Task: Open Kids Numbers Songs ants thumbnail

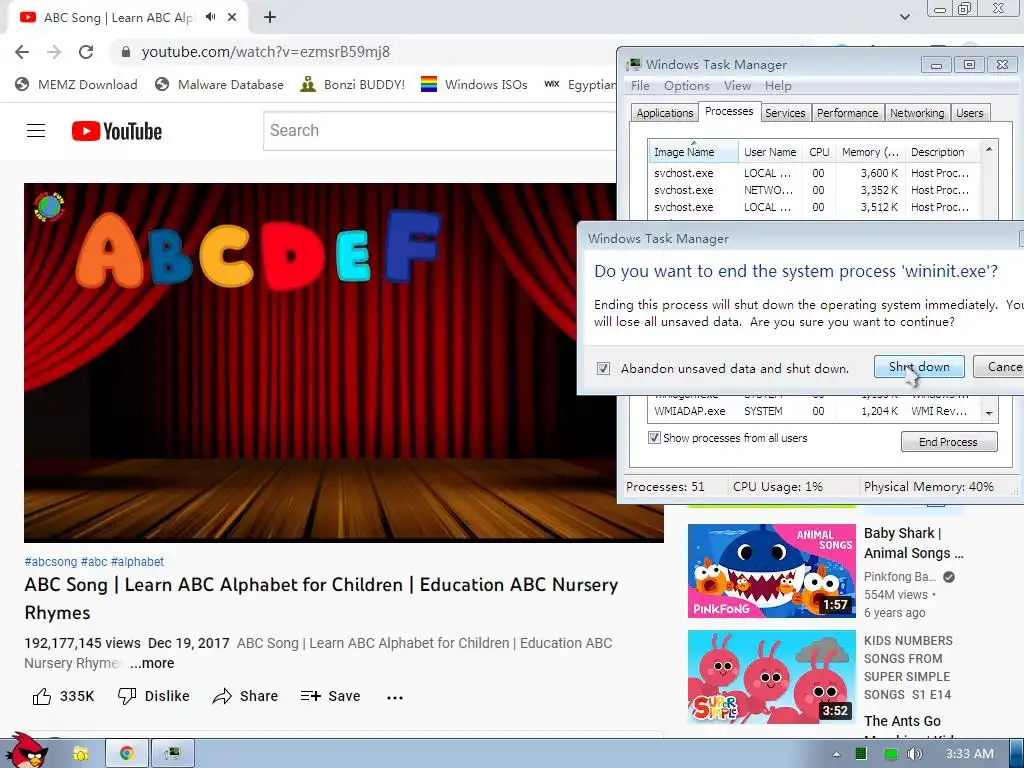Action: point(771,677)
